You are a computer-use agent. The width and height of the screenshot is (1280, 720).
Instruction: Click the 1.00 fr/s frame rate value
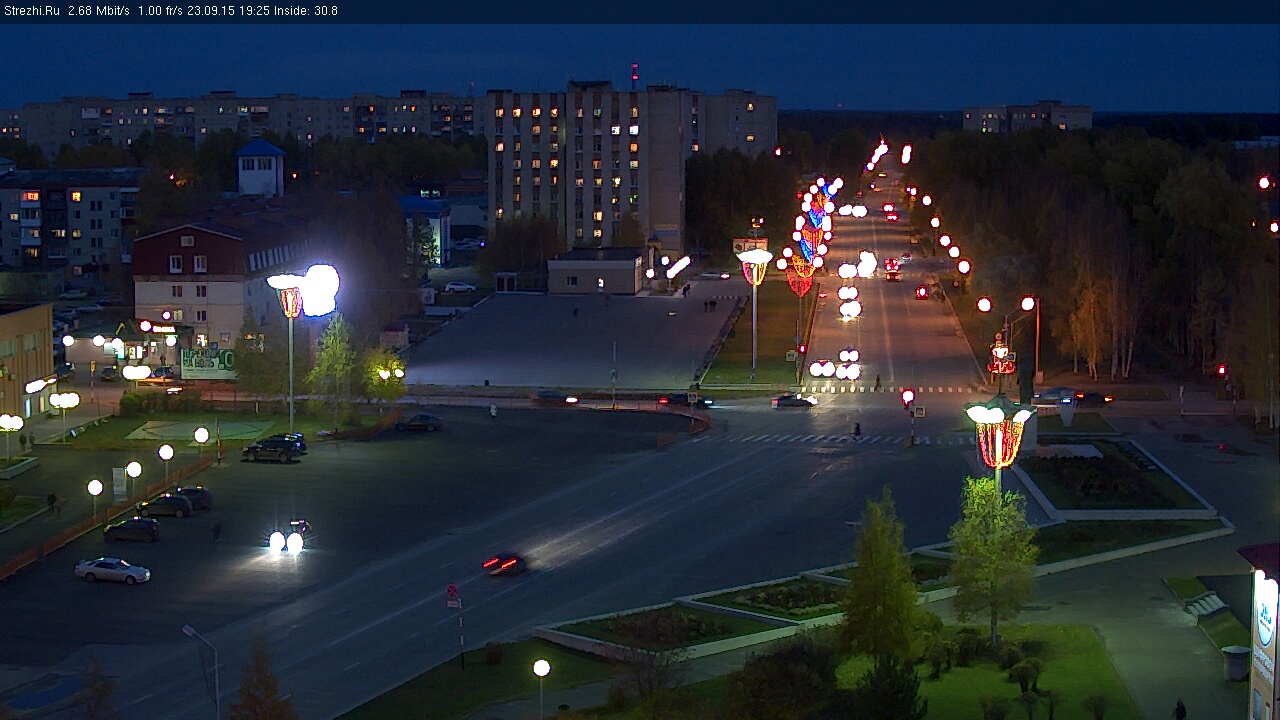[x=161, y=11]
